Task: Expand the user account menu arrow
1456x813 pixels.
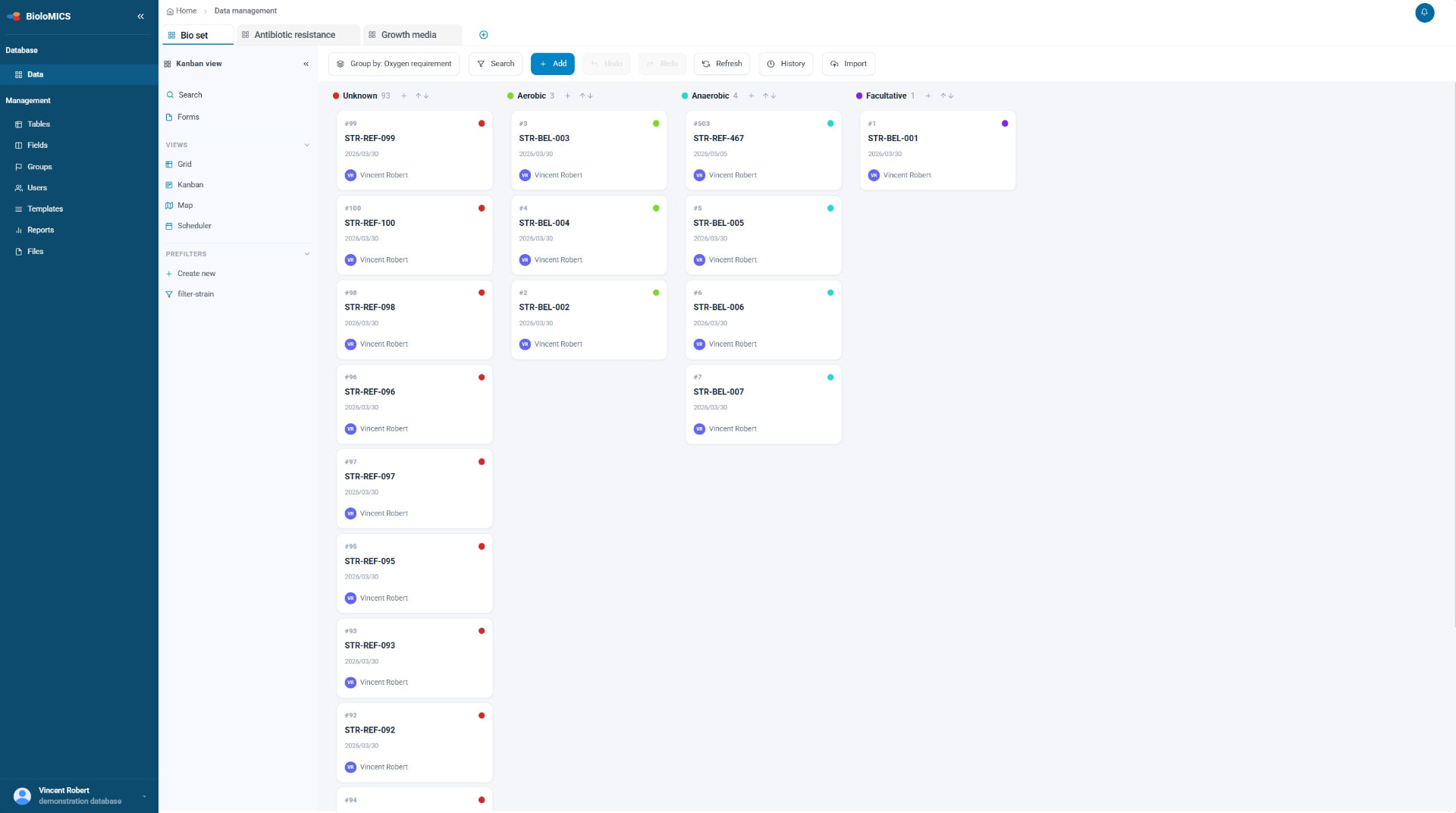Action: pyautogui.click(x=144, y=796)
